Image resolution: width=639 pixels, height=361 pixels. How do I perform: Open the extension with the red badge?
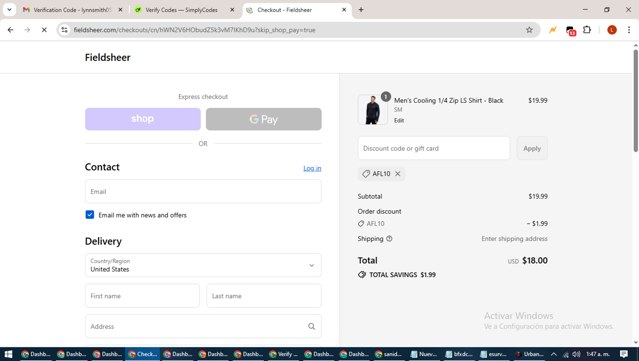click(571, 30)
